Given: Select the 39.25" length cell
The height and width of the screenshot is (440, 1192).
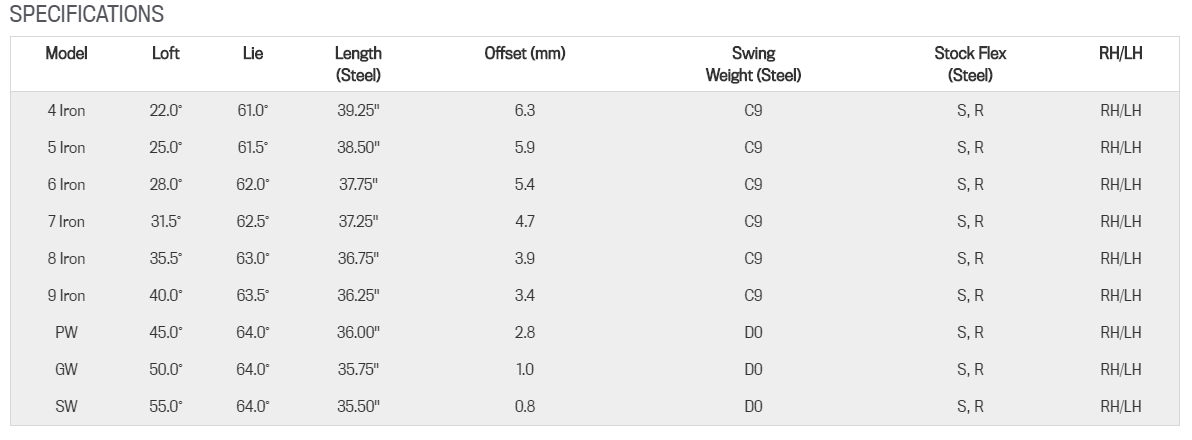Looking at the screenshot, I should coord(358,111).
